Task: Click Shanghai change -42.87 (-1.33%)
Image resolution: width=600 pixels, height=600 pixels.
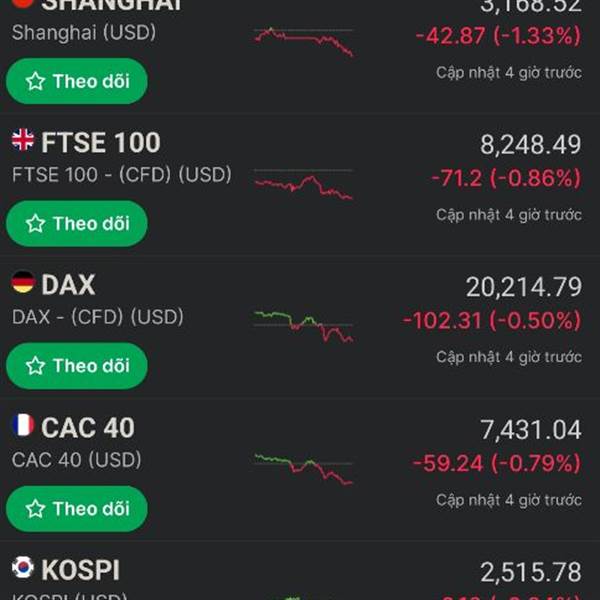Action: pos(496,36)
